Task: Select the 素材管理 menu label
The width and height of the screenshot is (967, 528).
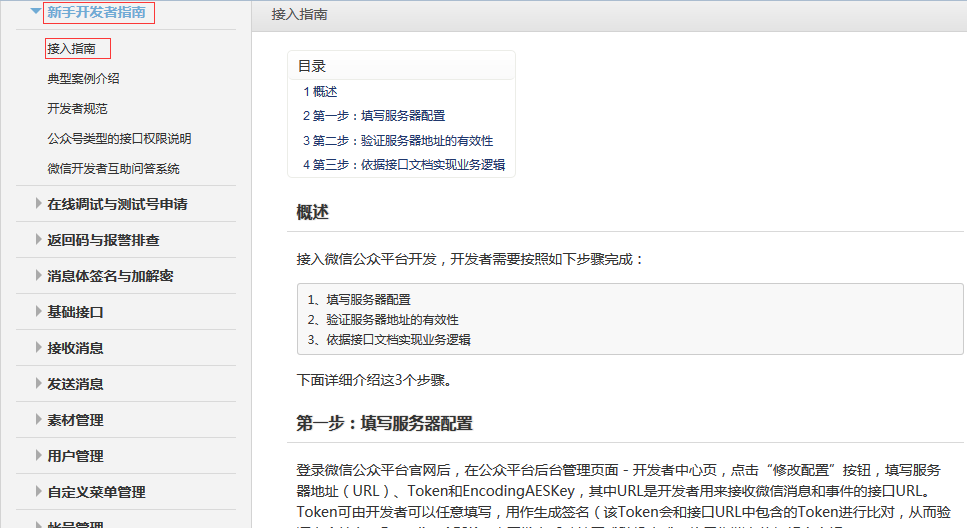Action: click(x=75, y=420)
